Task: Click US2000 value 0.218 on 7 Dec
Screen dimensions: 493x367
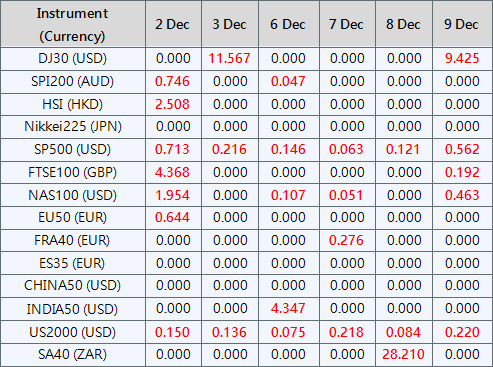Action: 346,332
